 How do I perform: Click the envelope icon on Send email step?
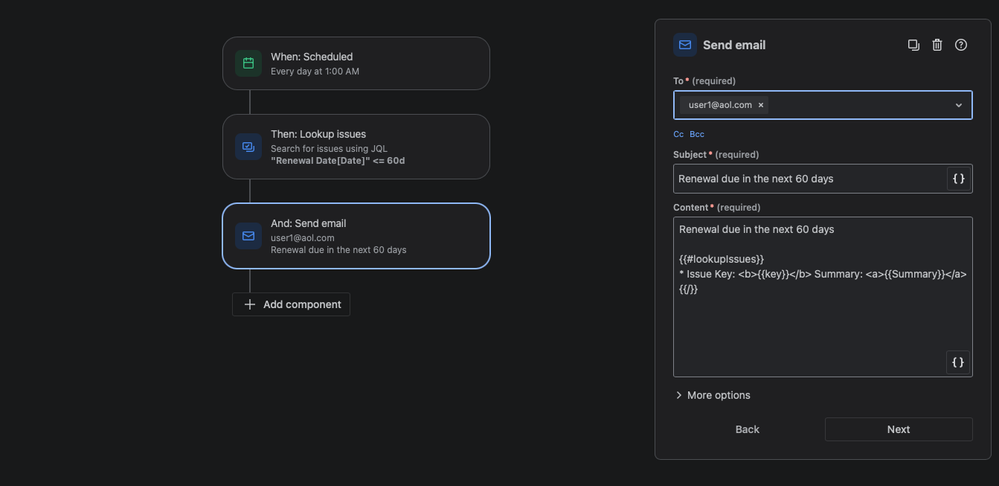pos(248,236)
